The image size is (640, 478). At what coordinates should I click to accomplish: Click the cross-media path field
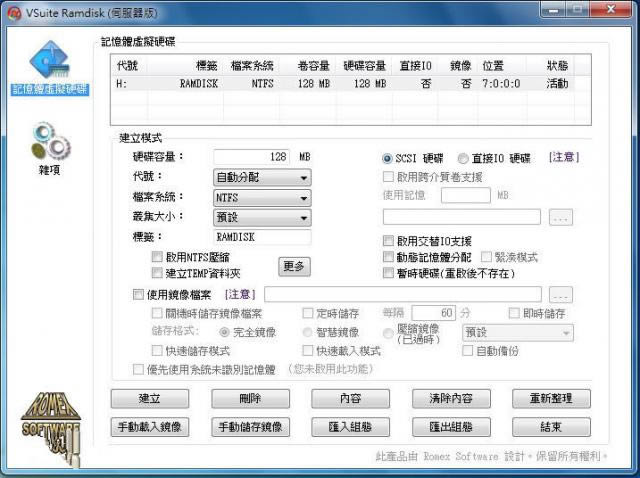(462, 217)
